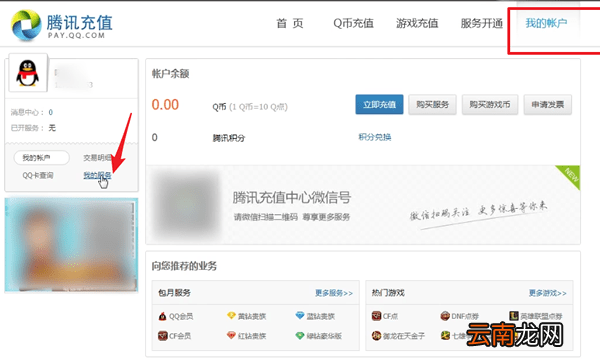Click the 购买游戏币 button

click(x=490, y=104)
